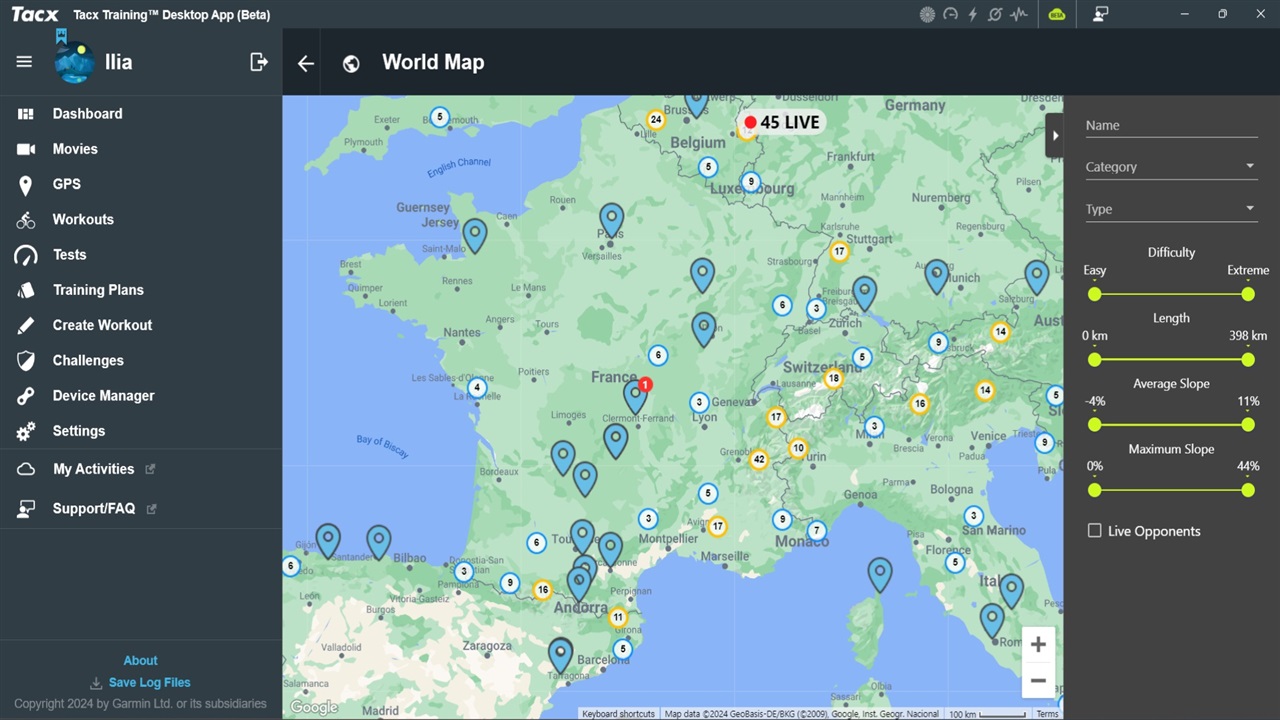Click the speedometer sensor icon in title bar
This screenshot has width=1280, height=720.
click(x=950, y=14)
